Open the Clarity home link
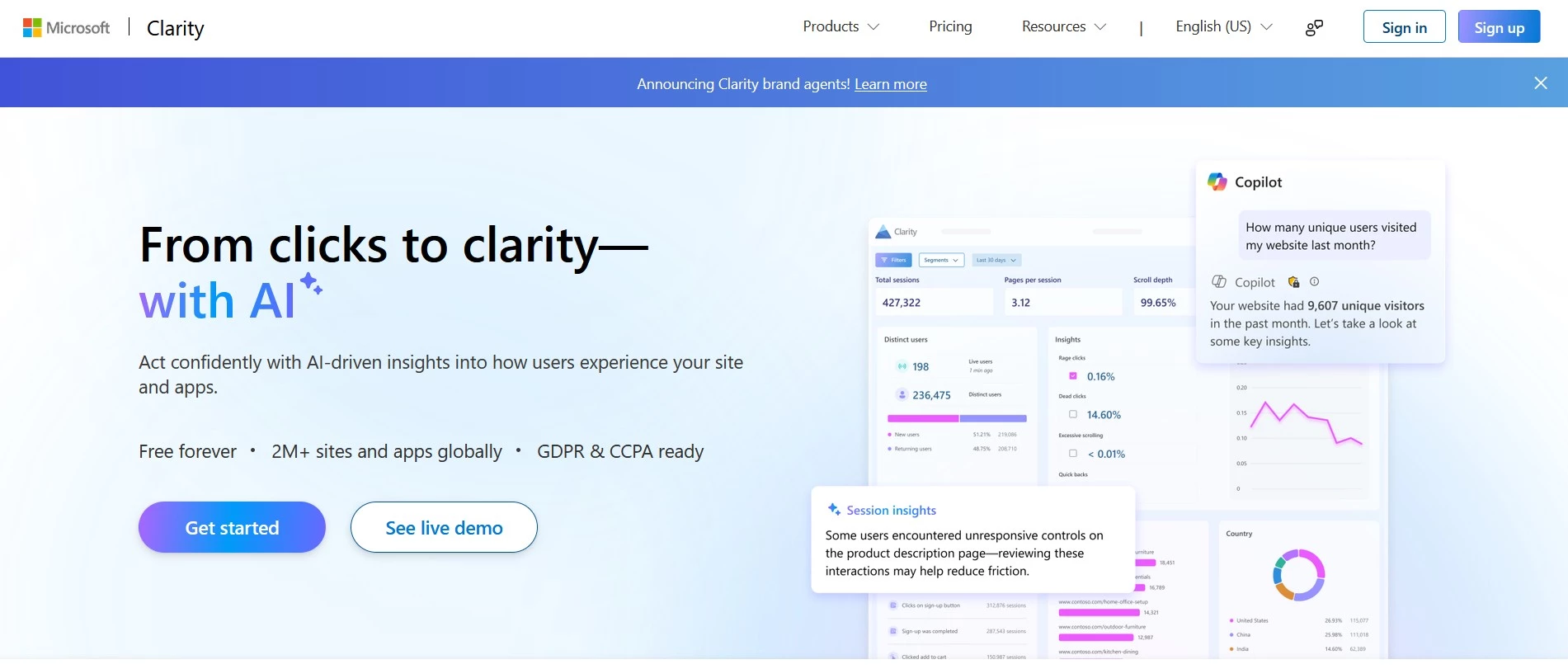The height and width of the screenshot is (669, 1568). (x=175, y=28)
